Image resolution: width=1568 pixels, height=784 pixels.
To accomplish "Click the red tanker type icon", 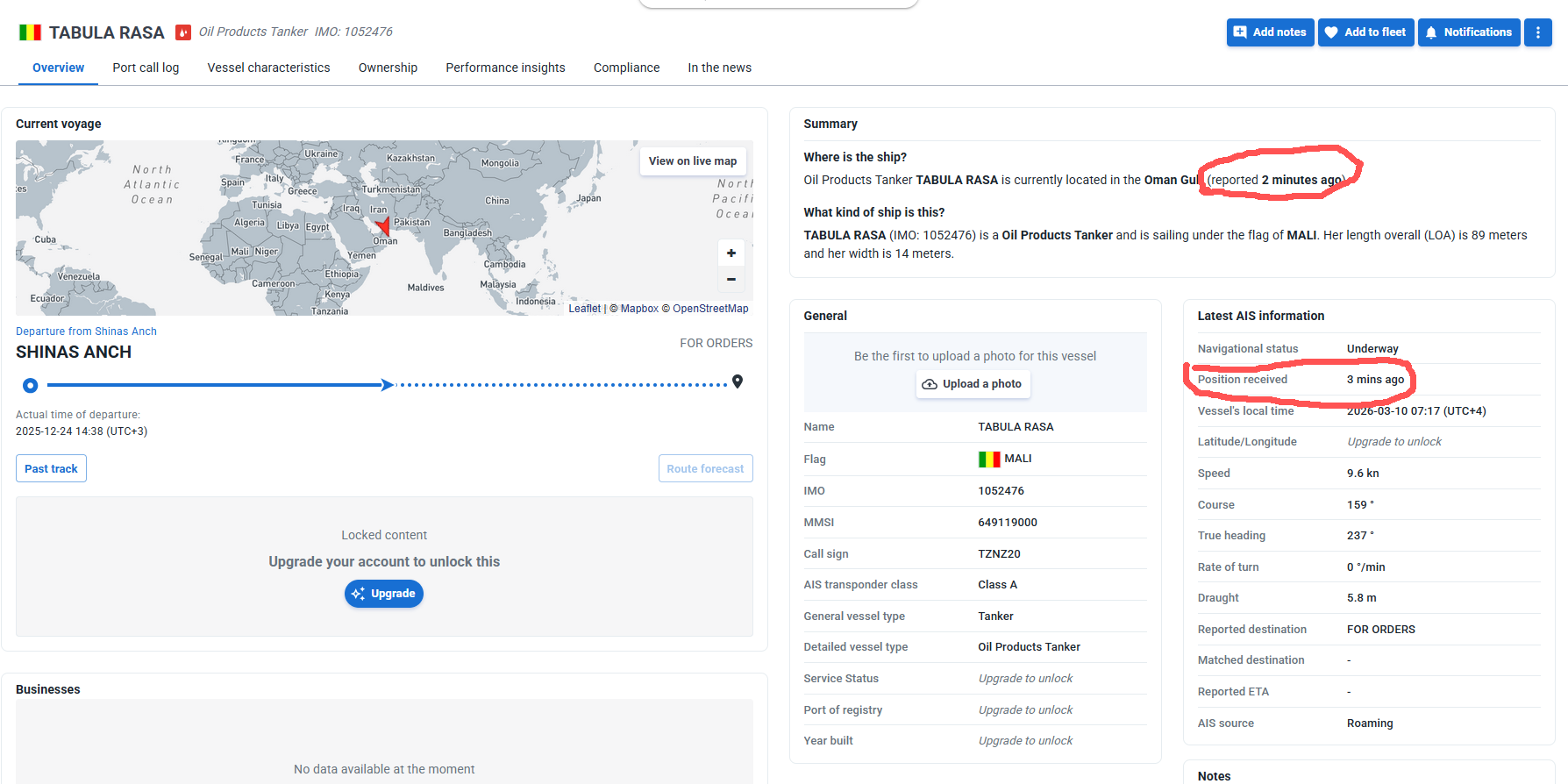I will (x=183, y=32).
